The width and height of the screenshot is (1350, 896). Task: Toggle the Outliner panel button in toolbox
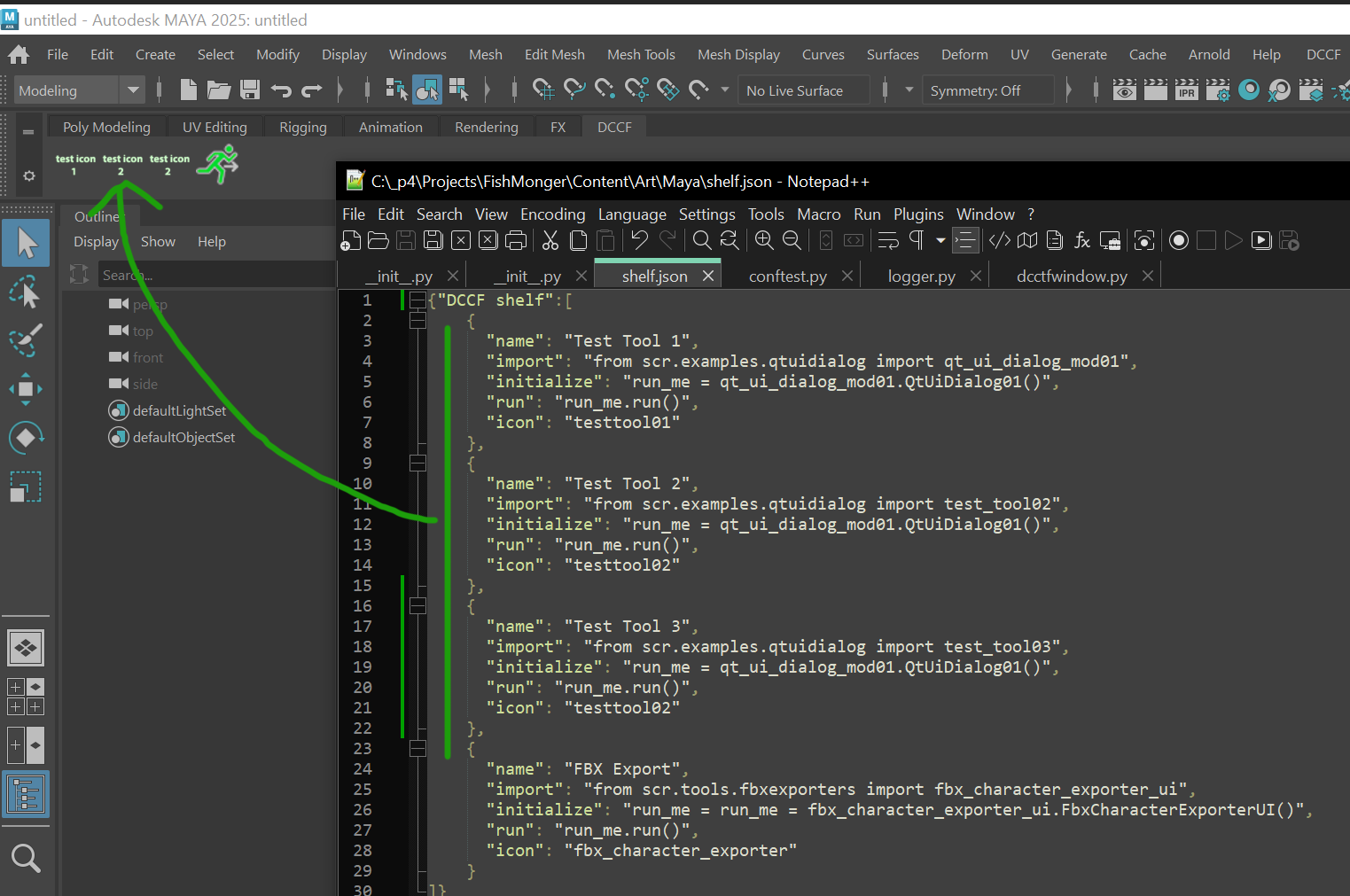[26, 794]
